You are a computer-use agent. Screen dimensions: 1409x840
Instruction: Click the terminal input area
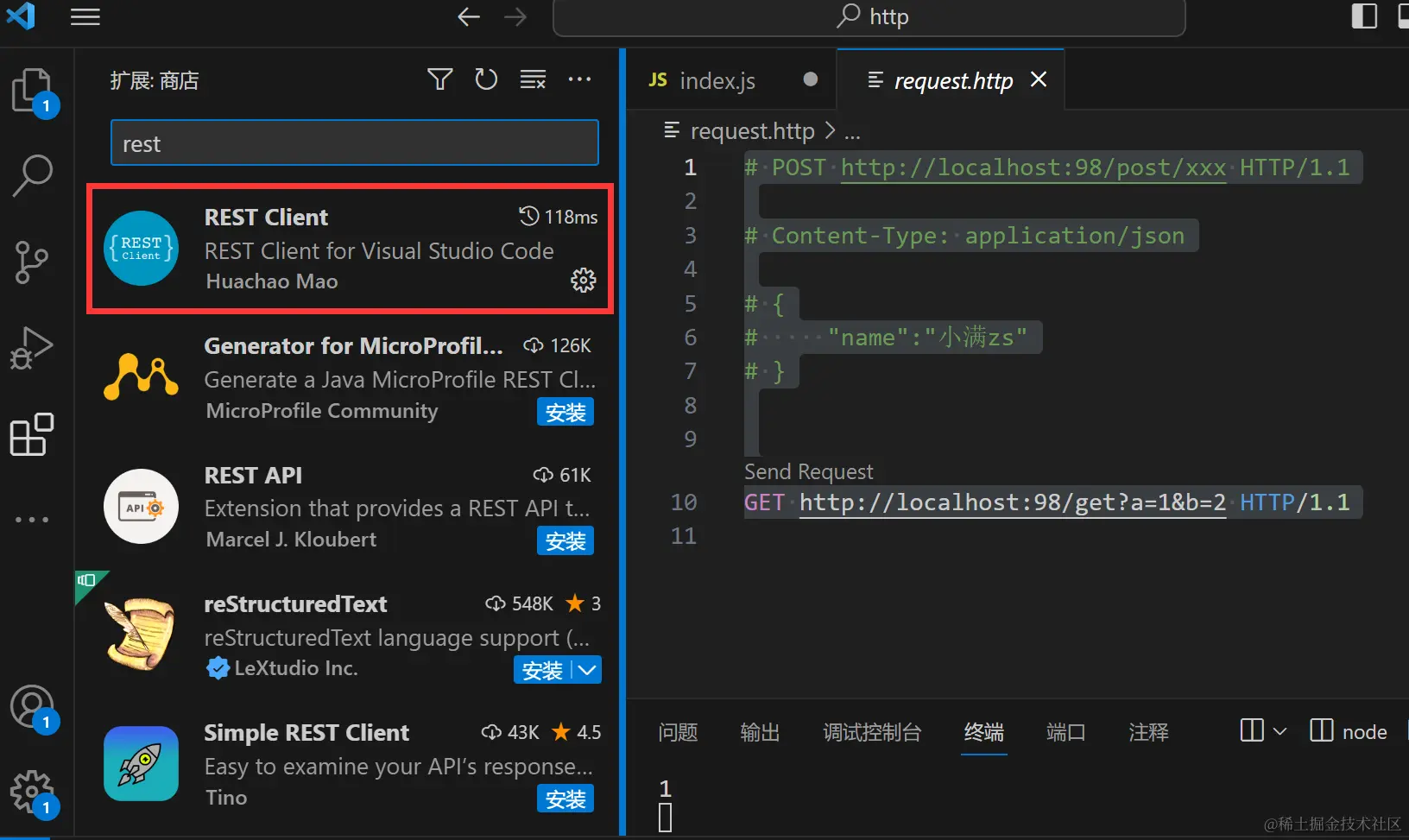click(665, 817)
